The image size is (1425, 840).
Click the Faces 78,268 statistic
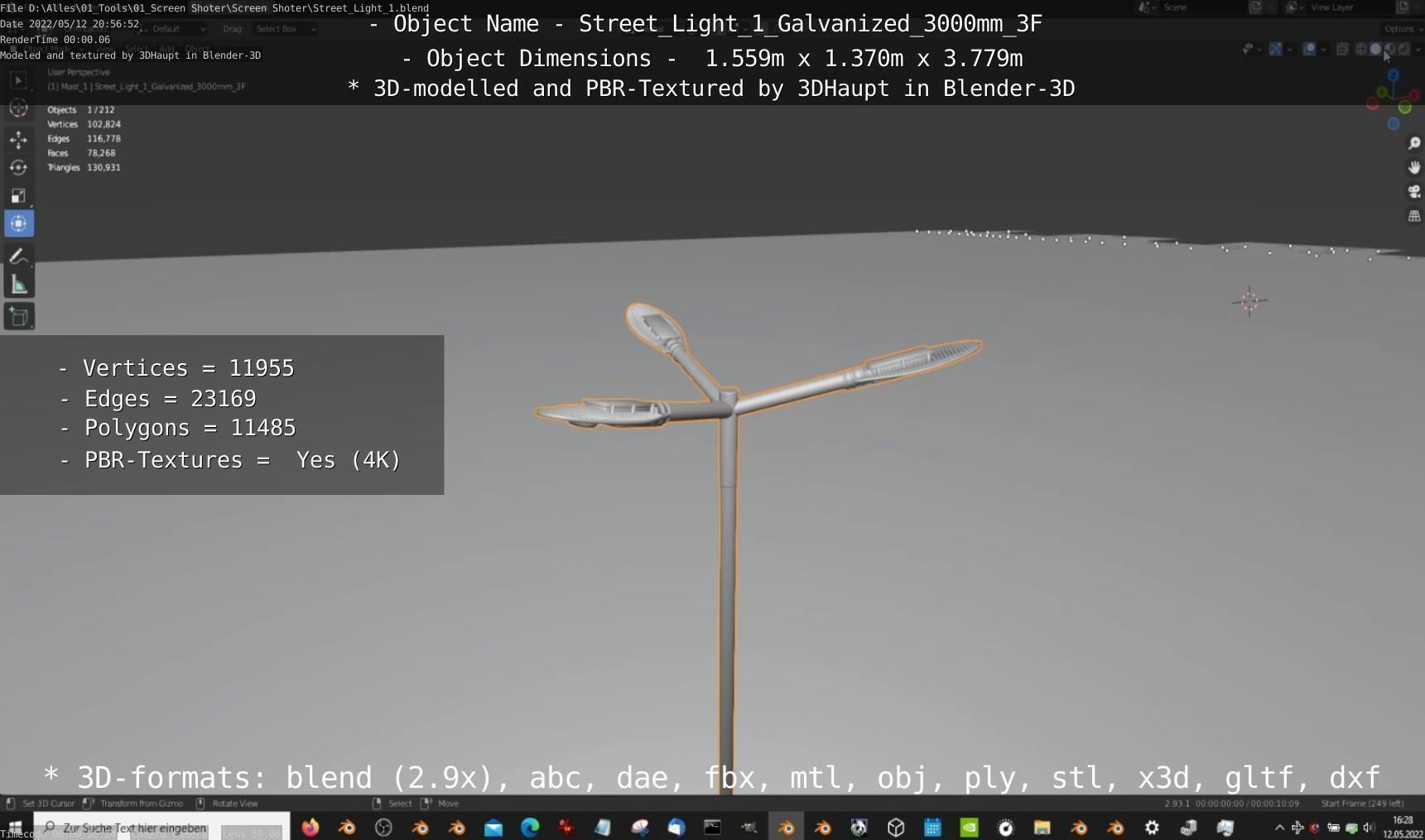81,153
